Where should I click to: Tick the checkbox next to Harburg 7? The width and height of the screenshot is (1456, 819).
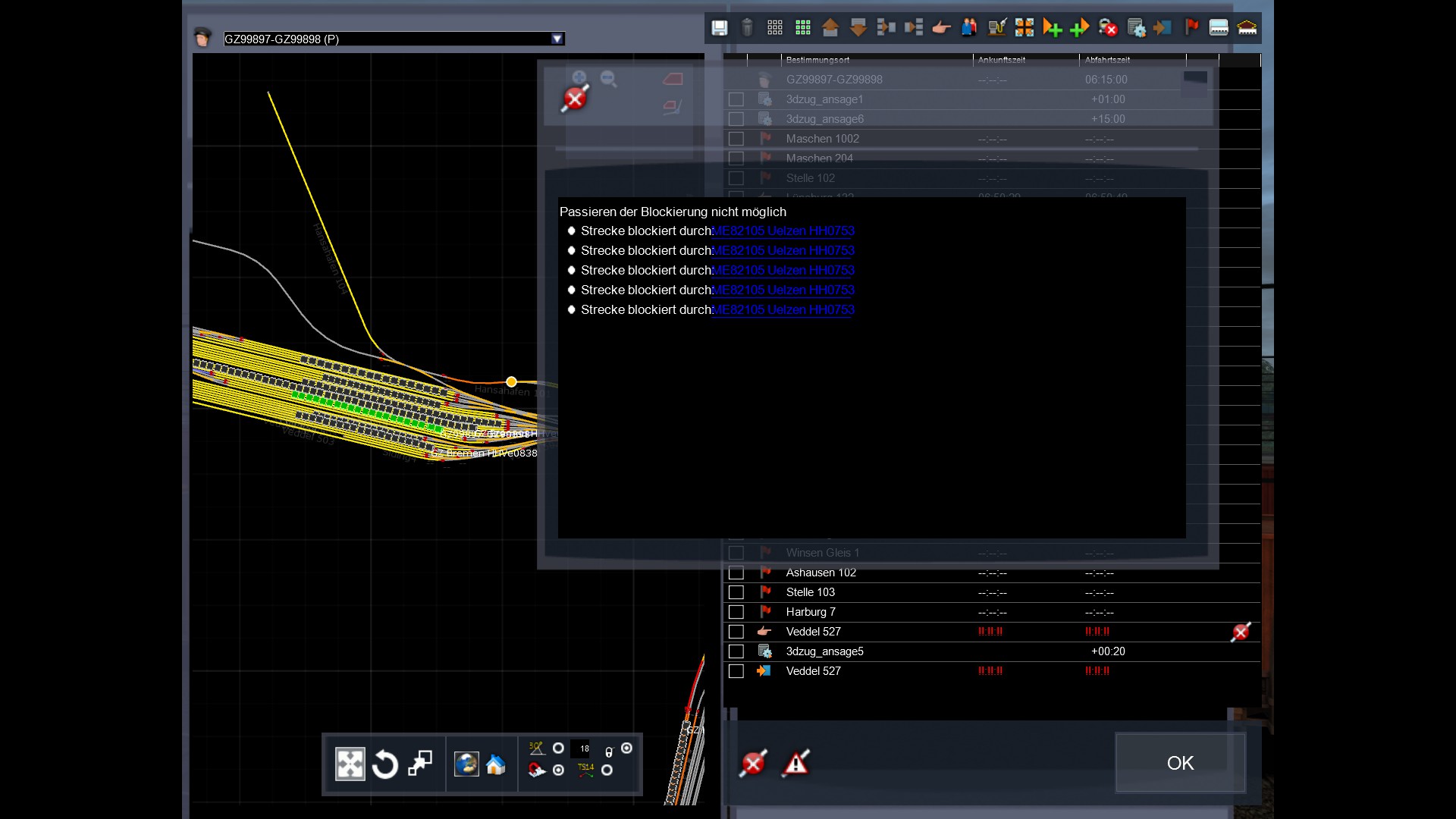(x=736, y=612)
